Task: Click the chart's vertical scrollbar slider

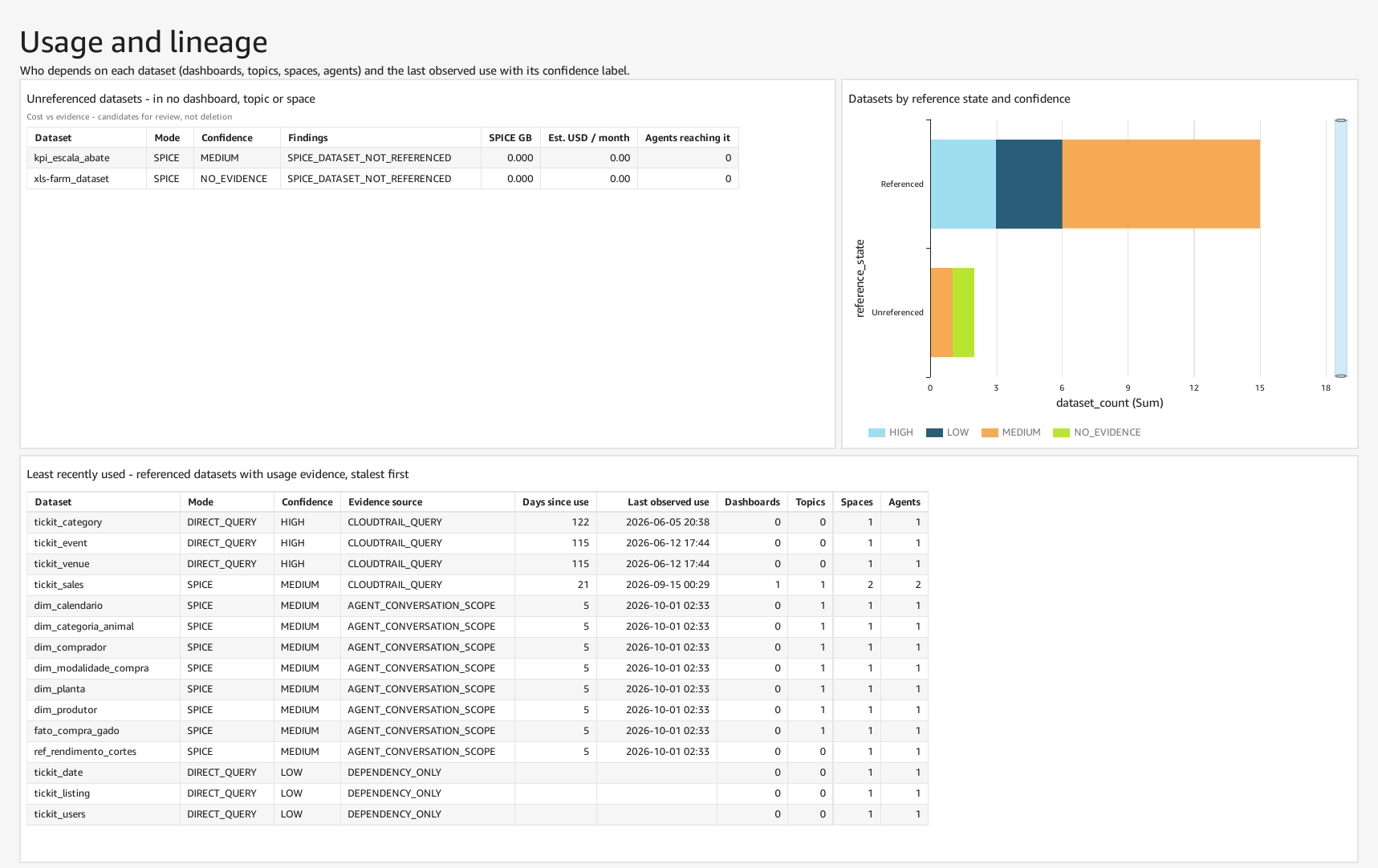Action: [x=1341, y=248]
